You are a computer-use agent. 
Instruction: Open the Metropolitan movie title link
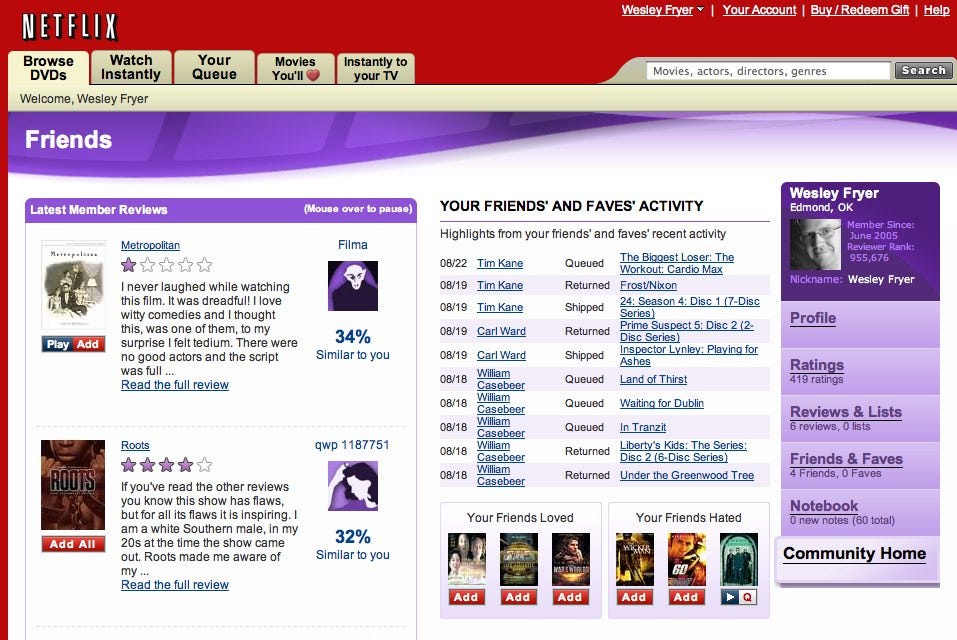(x=150, y=245)
